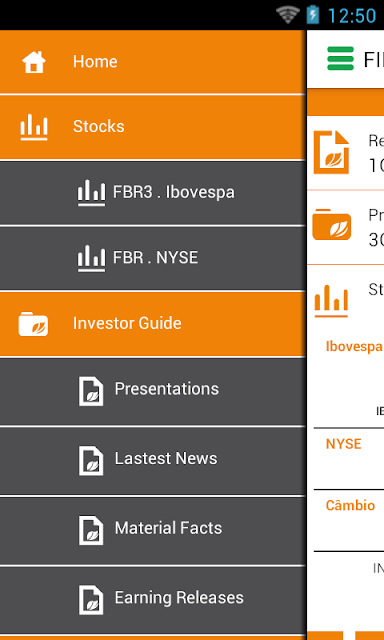Viewport: 384px width, 640px height.
Task: Tap the chart icon beside FBR . NYSE
Action: point(91,258)
